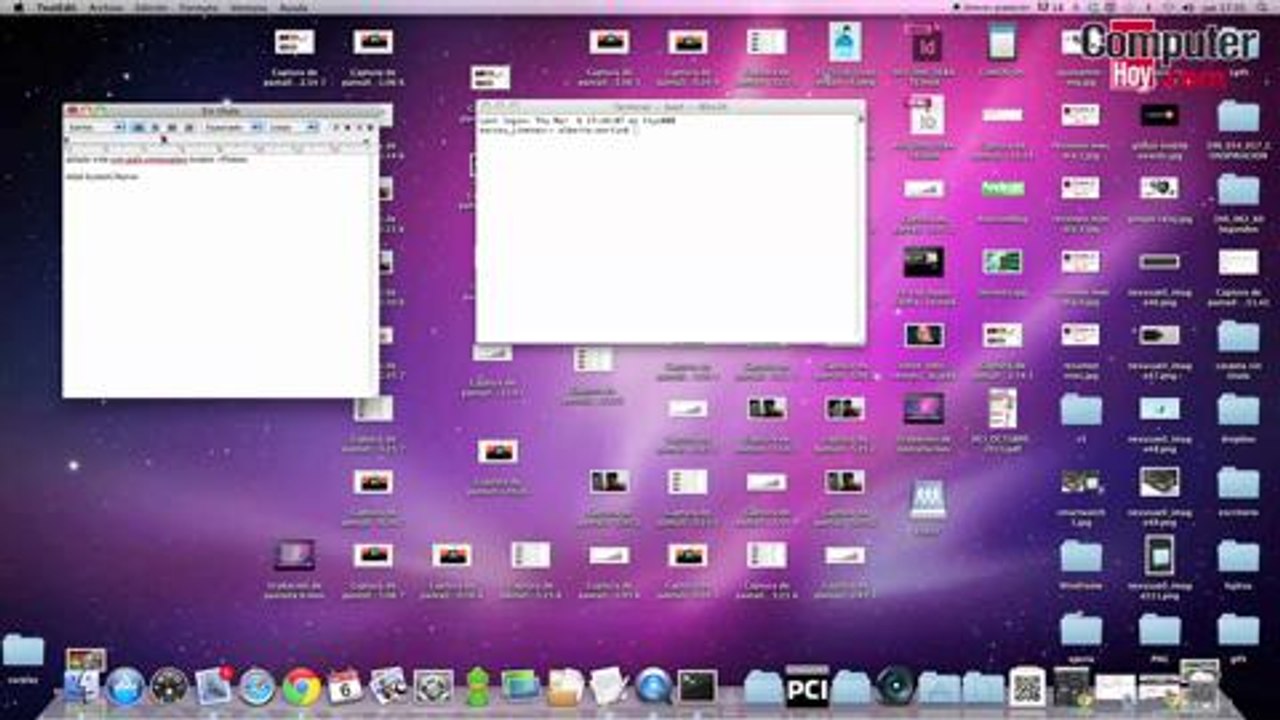Open Listas dropdown in TextEdit toolbar
Viewport: 1280px width, 720px height.
[293, 127]
